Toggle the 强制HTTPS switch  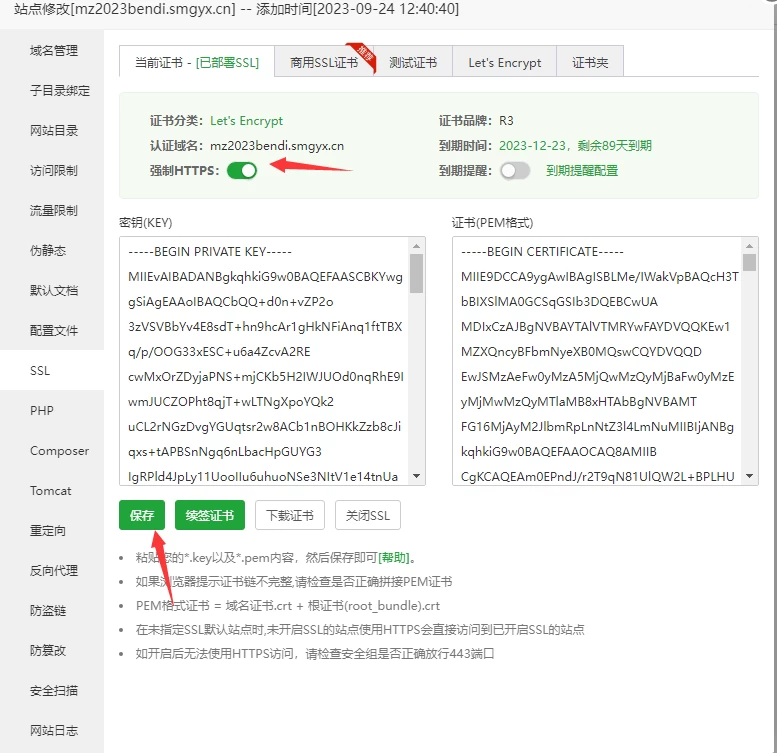click(x=242, y=171)
